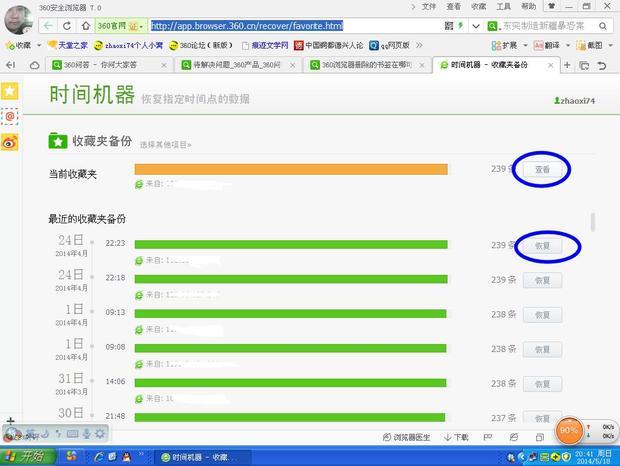This screenshot has height=466, width=620.
Task: Open a new tab with plus icon
Action: 568,65
